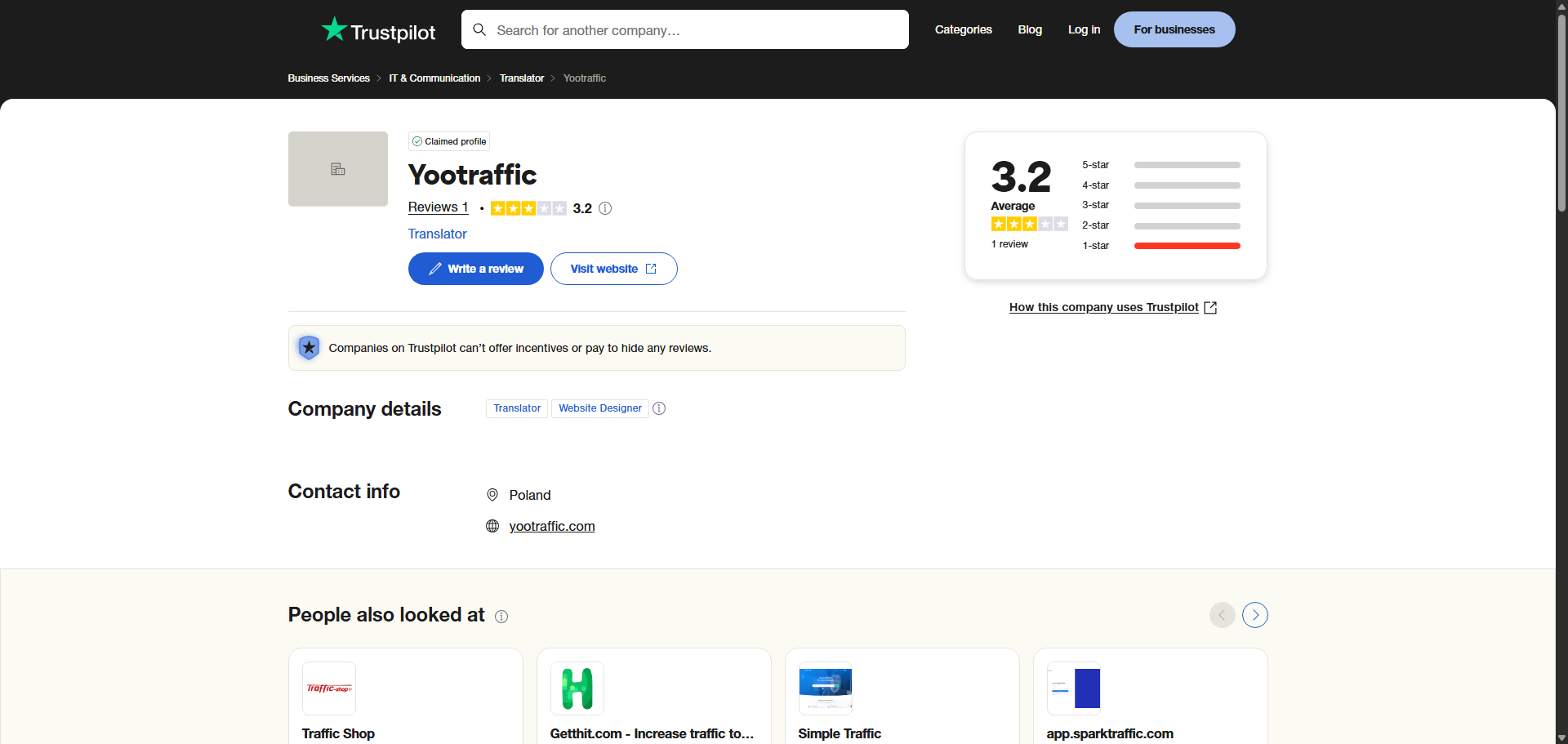Open the Reviews 1 link
Image resolution: width=1568 pixels, height=744 pixels.
[438, 207]
